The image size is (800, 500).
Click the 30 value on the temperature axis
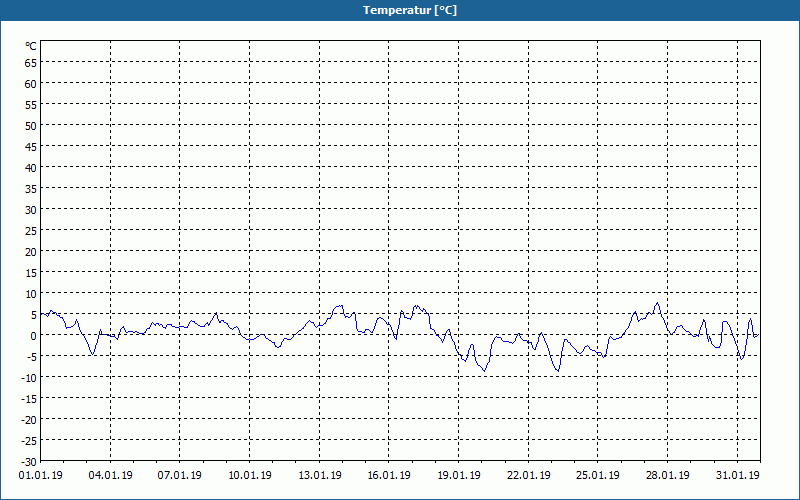coord(31,210)
